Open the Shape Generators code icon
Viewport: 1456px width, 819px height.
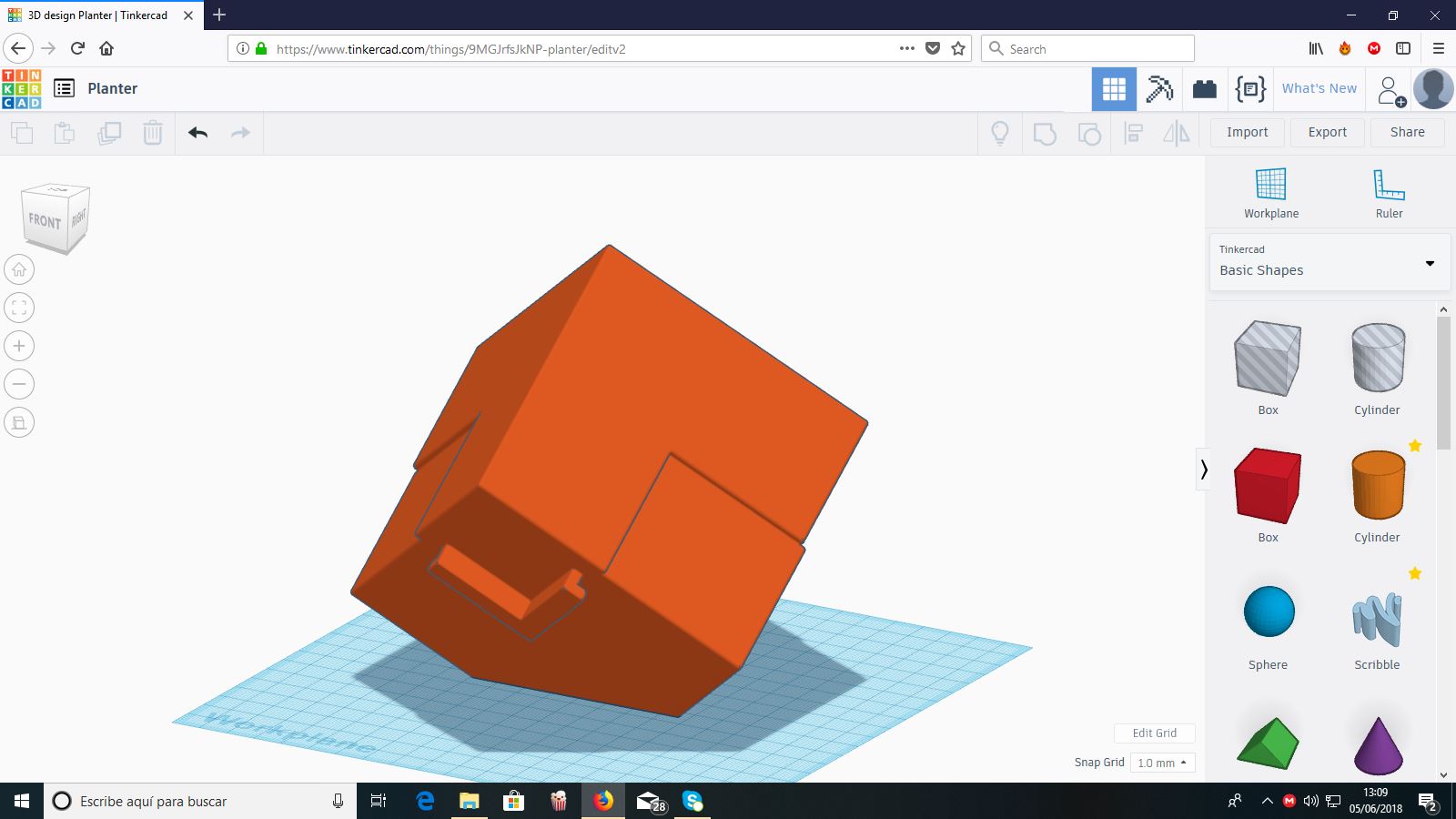click(1250, 88)
